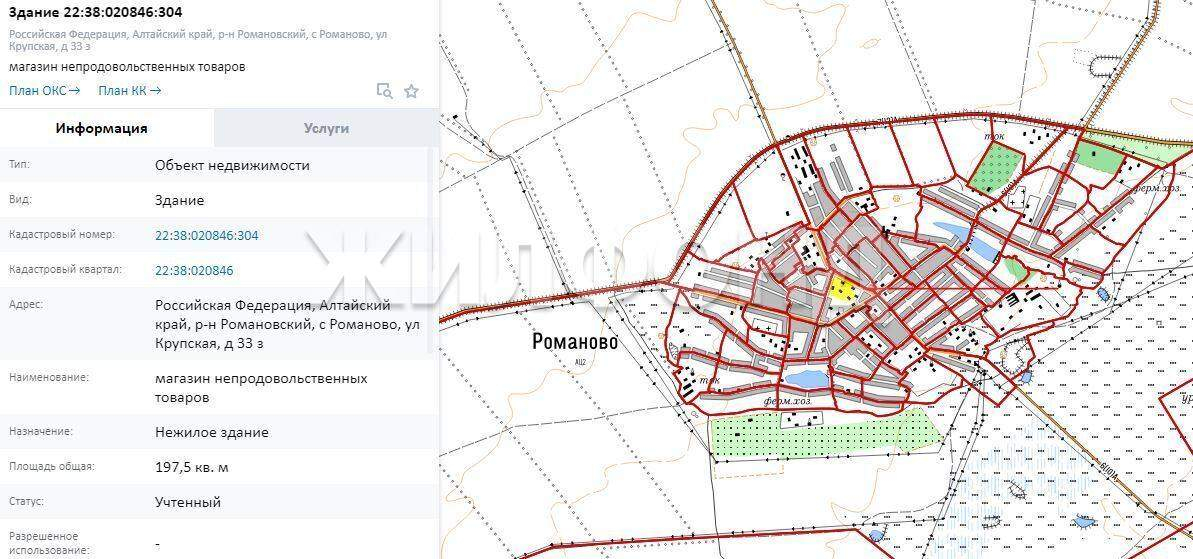Click the green dotted plot below top ток label

(x=998, y=168)
